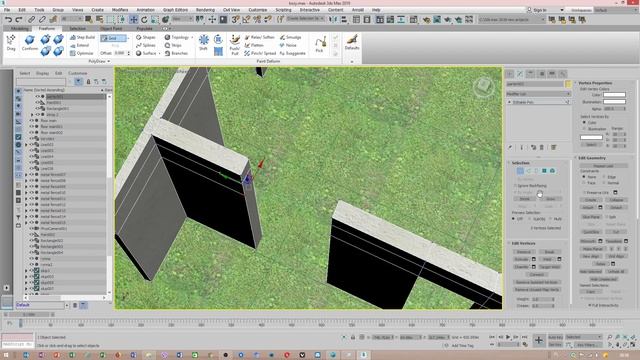Screen dimensions: 640x360
Task: Set Constraints to Edge radio
Action: [604, 177]
